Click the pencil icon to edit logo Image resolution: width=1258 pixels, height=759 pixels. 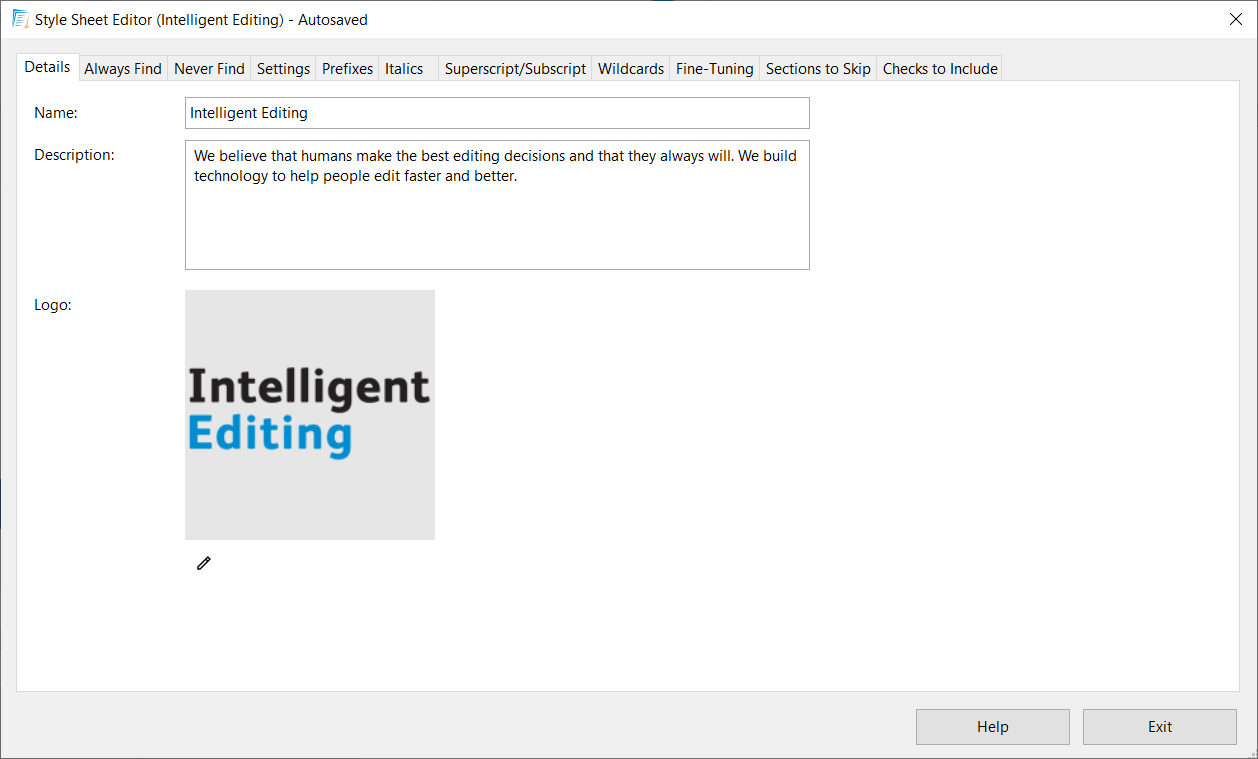click(x=204, y=564)
